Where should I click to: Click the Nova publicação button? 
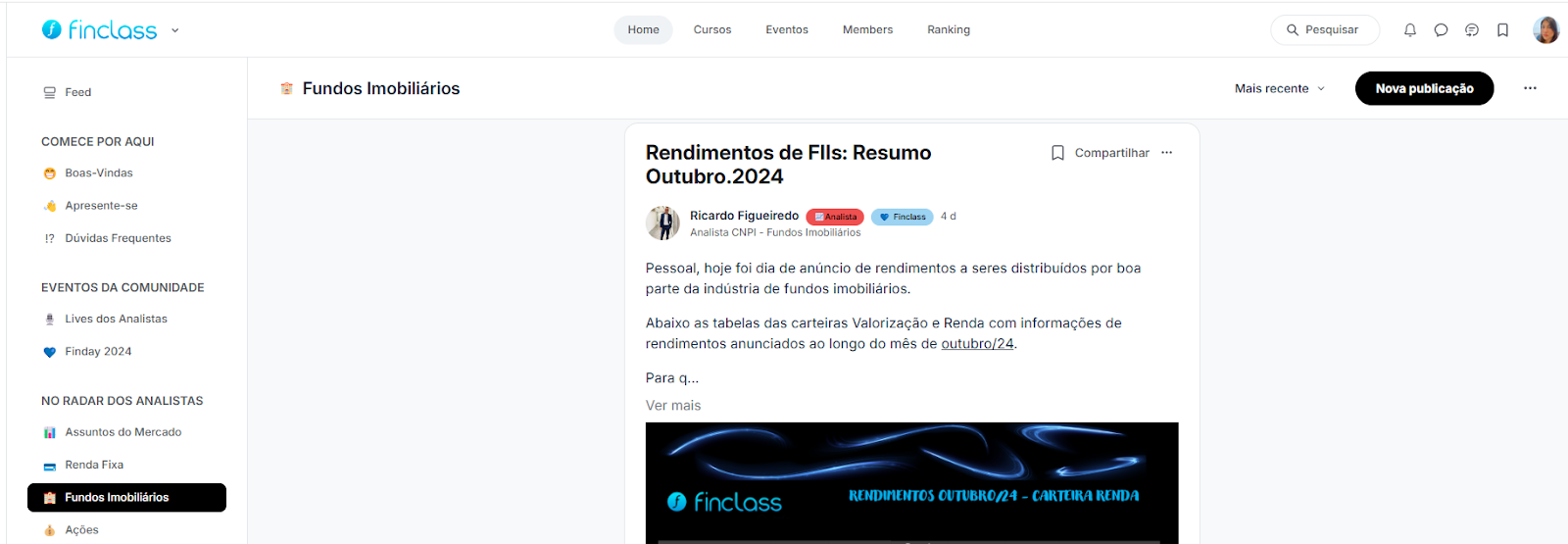tap(1424, 88)
